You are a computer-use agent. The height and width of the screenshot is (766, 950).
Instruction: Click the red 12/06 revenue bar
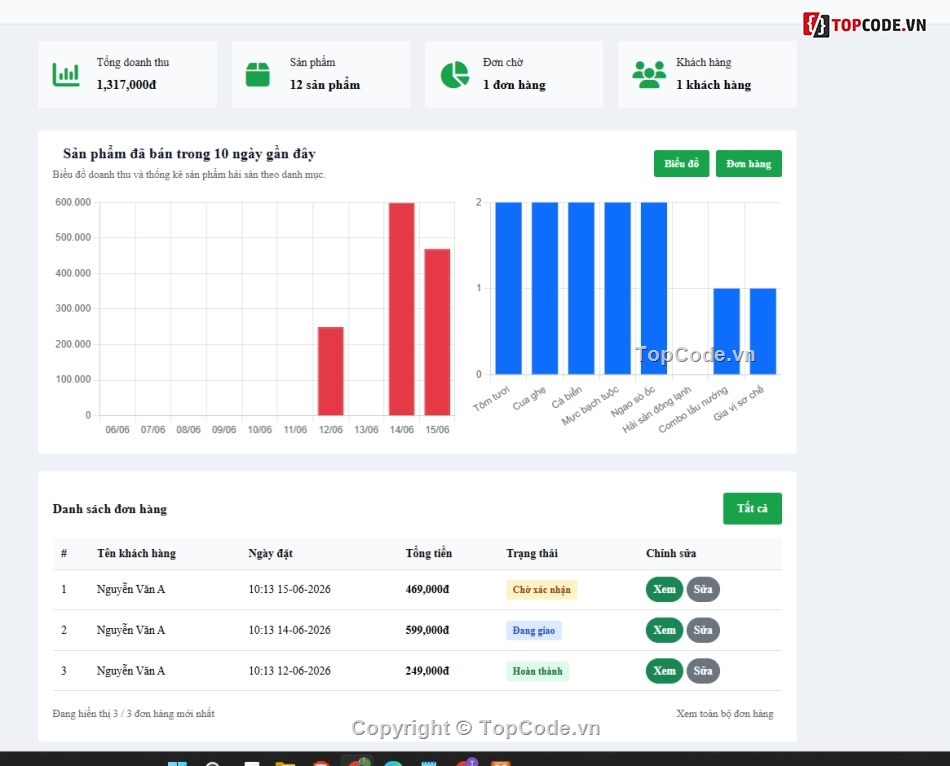click(x=331, y=371)
